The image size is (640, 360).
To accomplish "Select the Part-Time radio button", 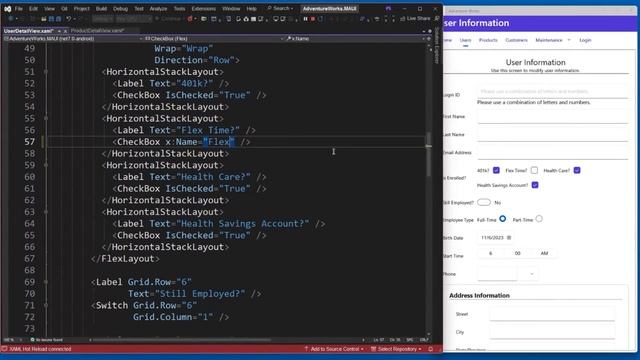I will tap(539, 219).
